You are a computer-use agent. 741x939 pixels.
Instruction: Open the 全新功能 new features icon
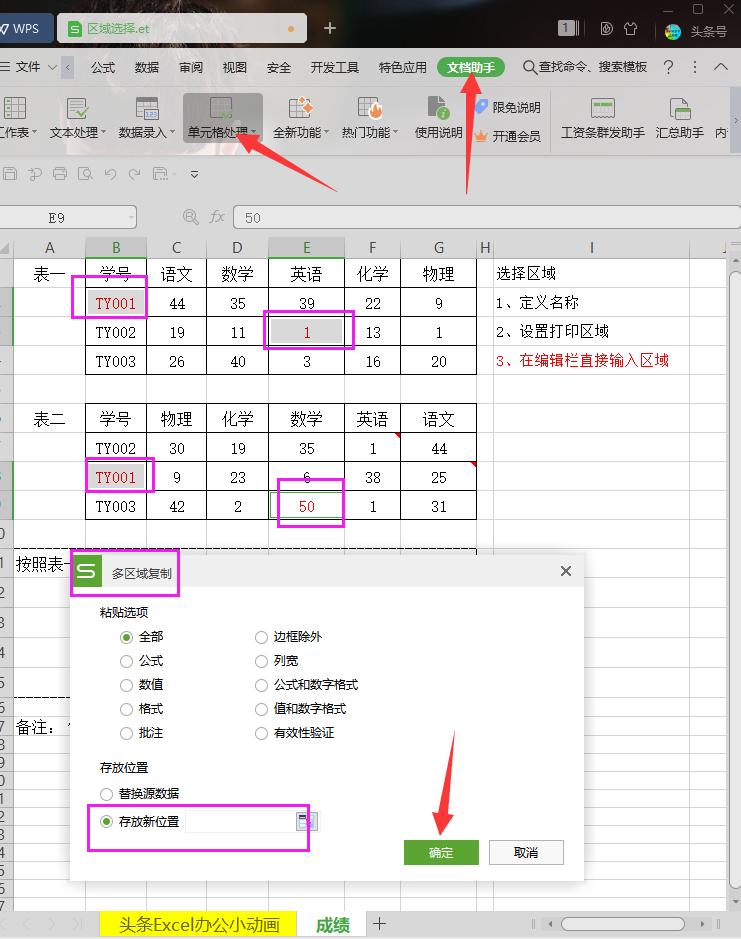click(301, 118)
